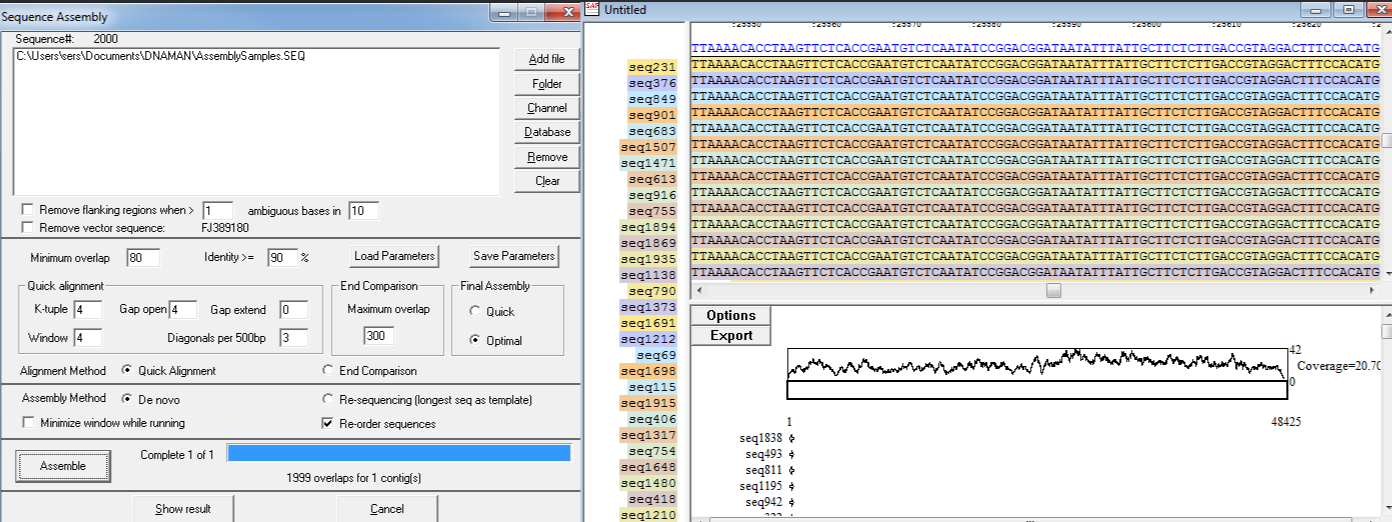Viewport: 1392px width, 522px height.
Task: Click the Database button
Action: [546, 132]
